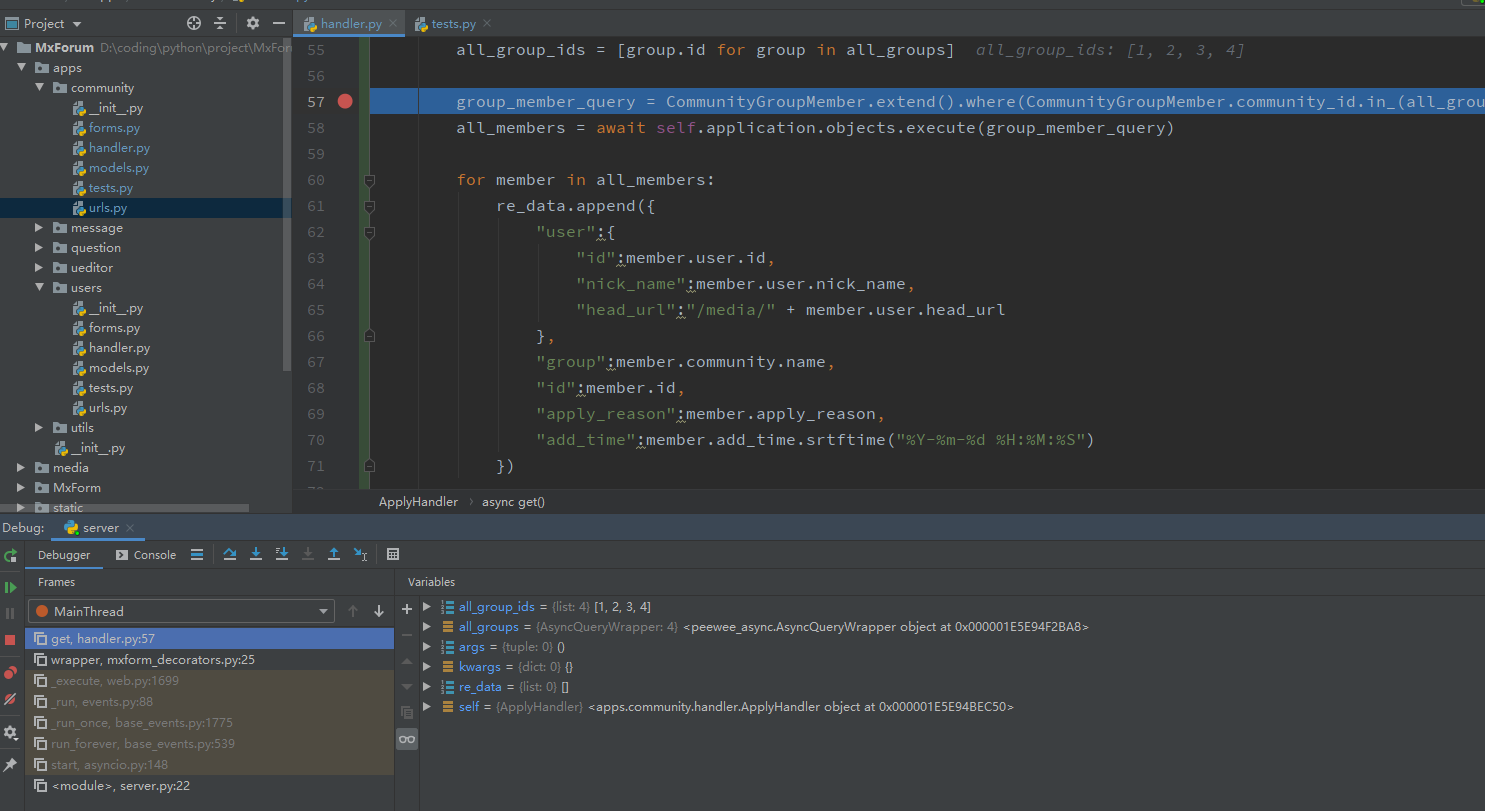This screenshot has height=811, width=1485.
Task: Expand the re_data variable
Action: [428, 686]
